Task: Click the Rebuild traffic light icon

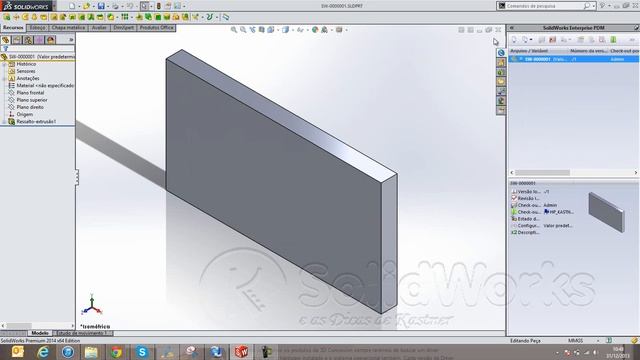Action: coord(158,6)
